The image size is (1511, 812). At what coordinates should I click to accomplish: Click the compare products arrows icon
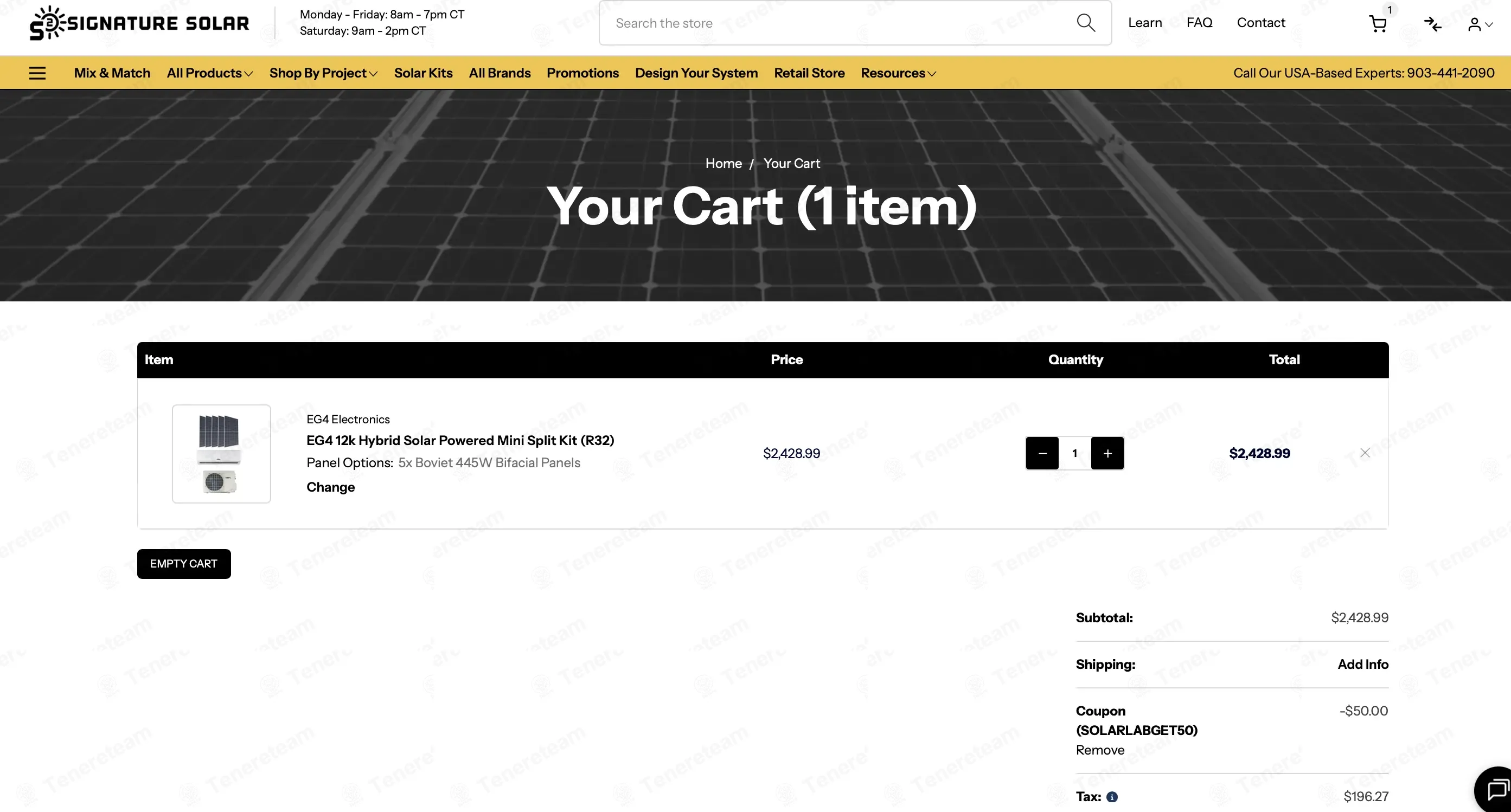pos(1432,24)
